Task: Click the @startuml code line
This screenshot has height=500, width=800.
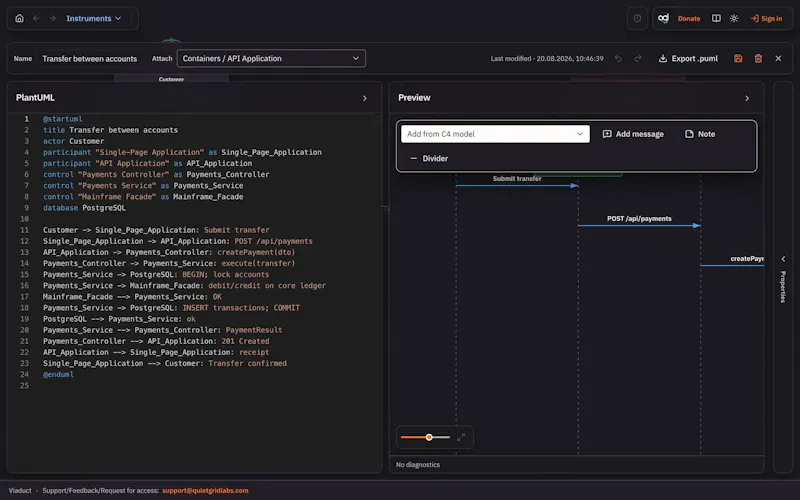Action: coord(62,119)
